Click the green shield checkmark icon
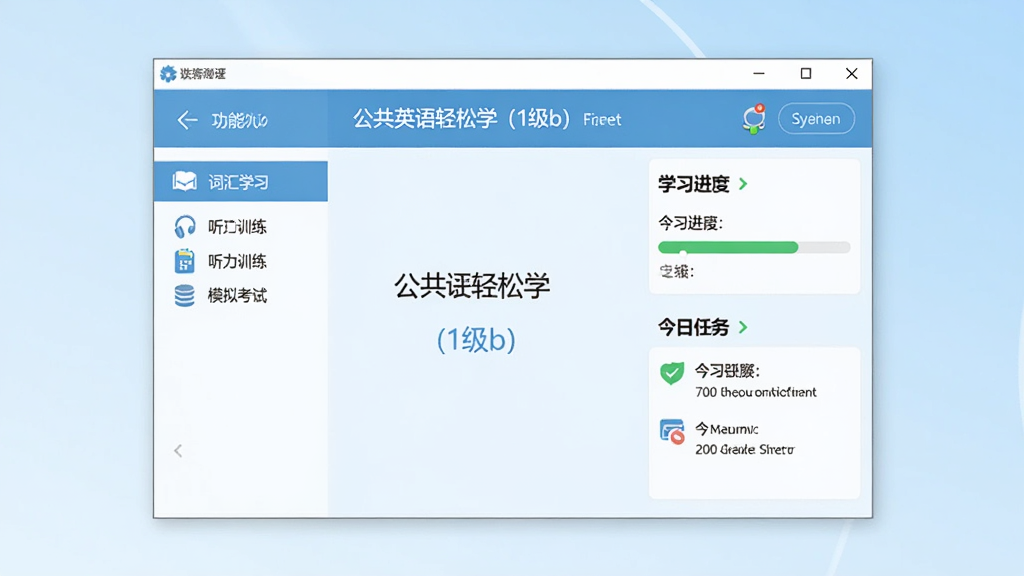Screen dimensions: 1024x576 (671, 373)
